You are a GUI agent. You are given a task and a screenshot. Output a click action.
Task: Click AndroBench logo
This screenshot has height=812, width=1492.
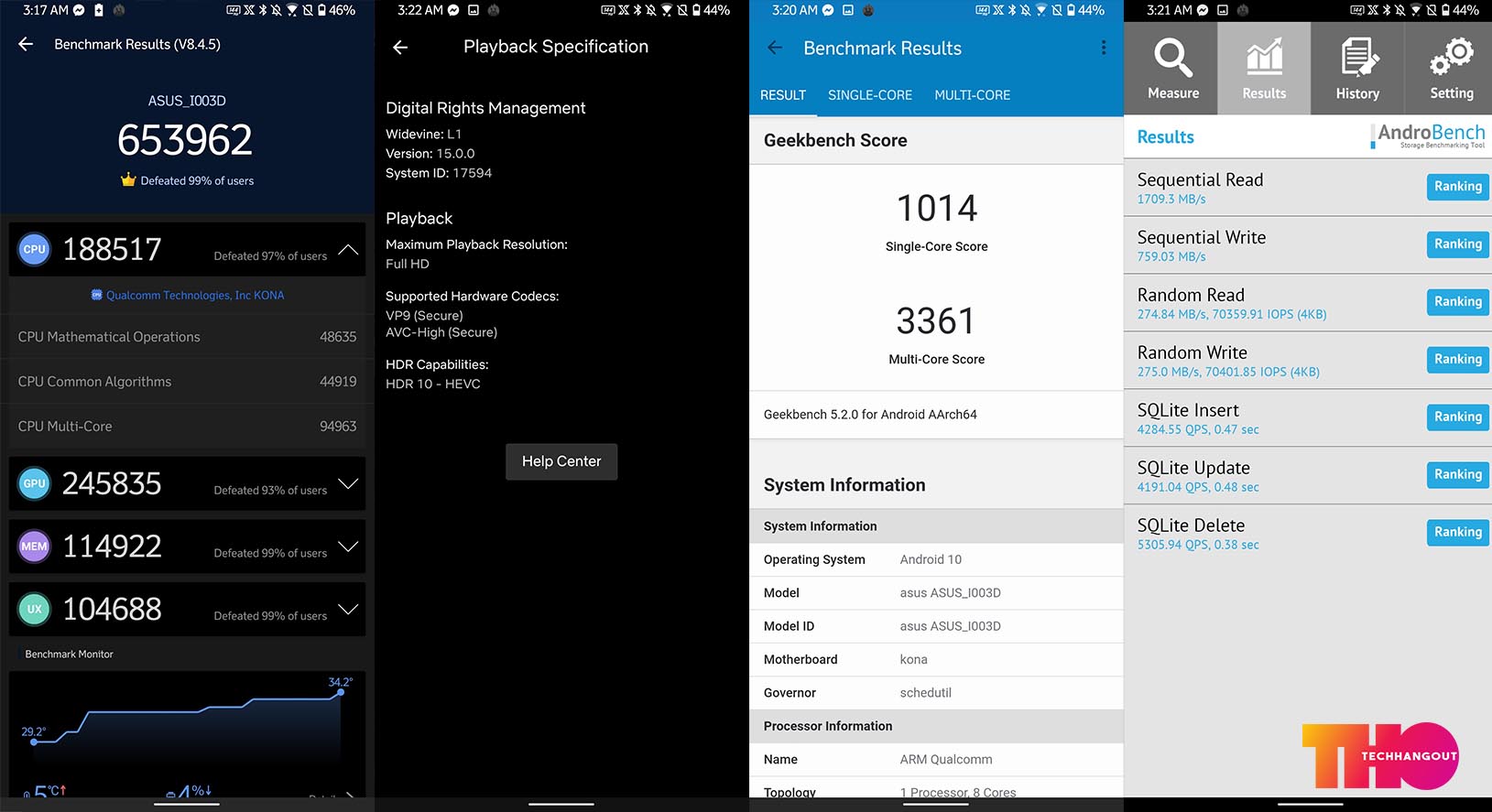pyautogui.click(x=1429, y=136)
